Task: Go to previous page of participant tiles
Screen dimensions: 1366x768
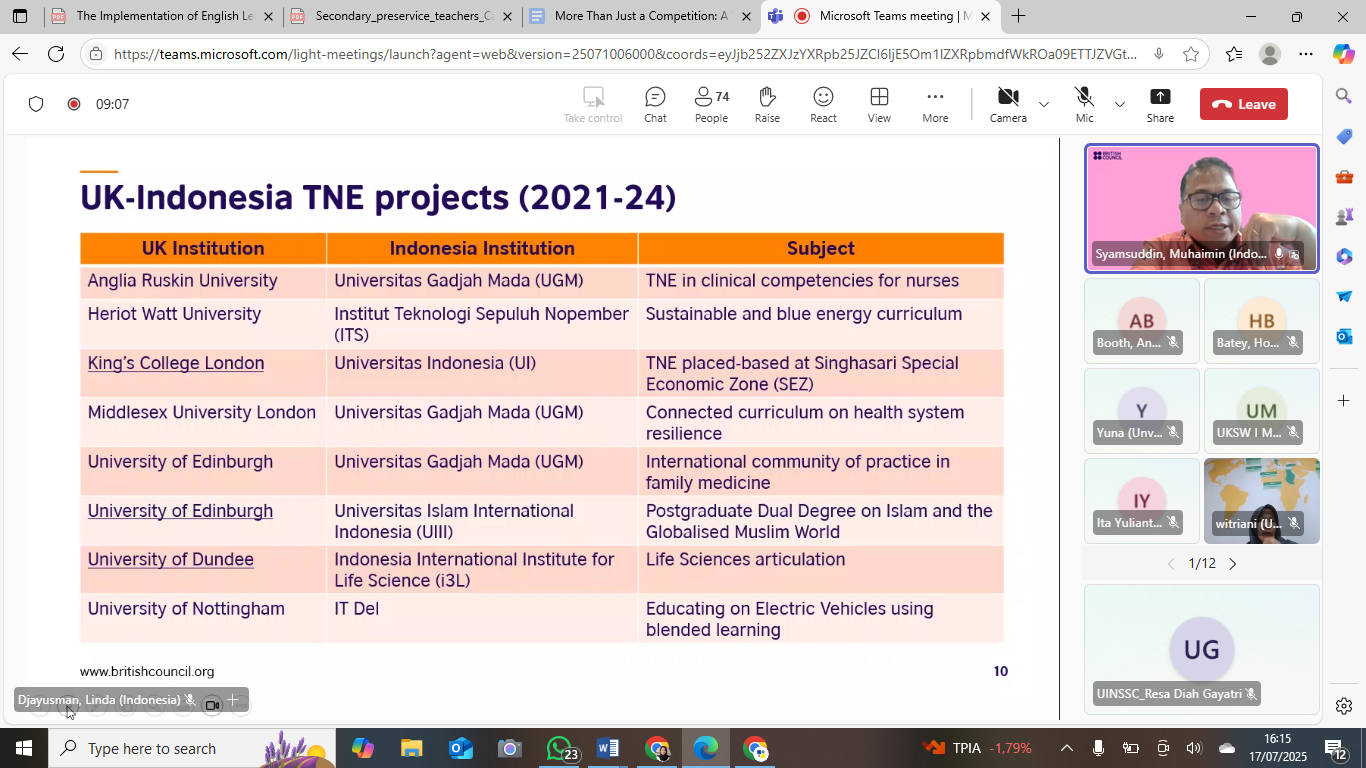Action: 1171,564
